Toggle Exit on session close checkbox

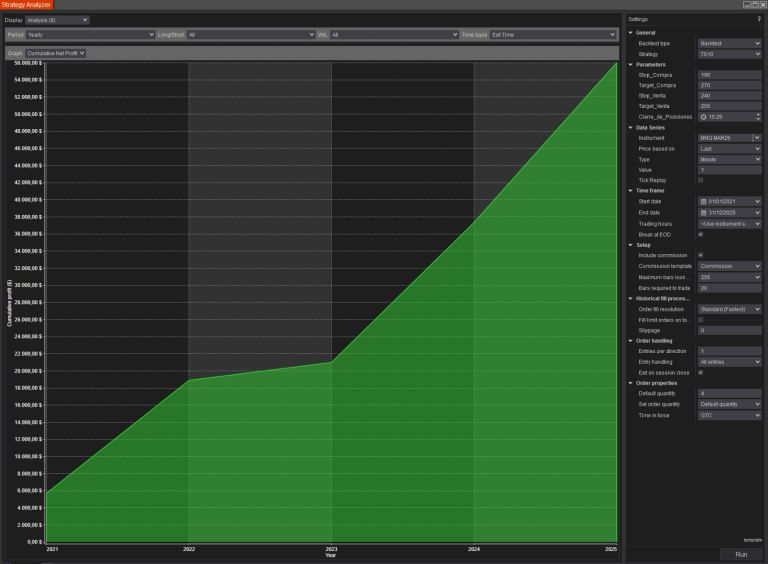point(701,373)
